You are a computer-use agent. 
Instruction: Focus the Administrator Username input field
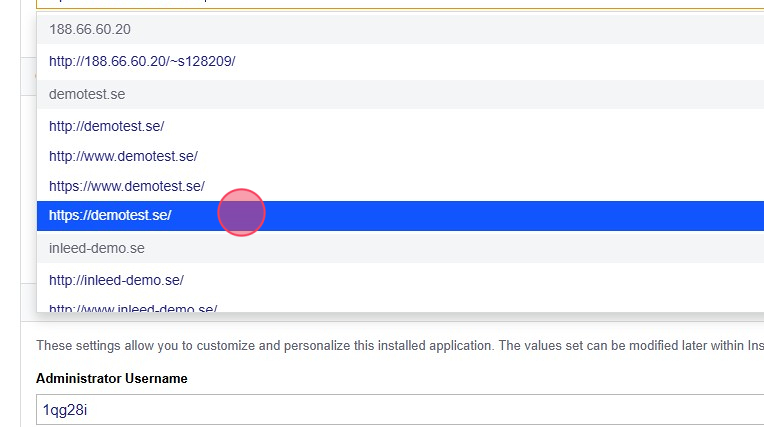(x=400, y=410)
